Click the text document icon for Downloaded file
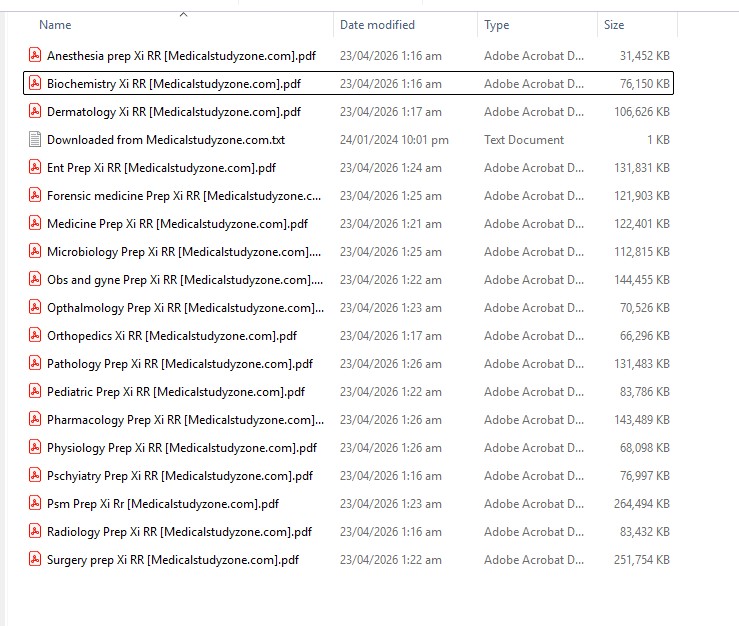The width and height of the screenshot is (739, 626). [x=35, y=140]
